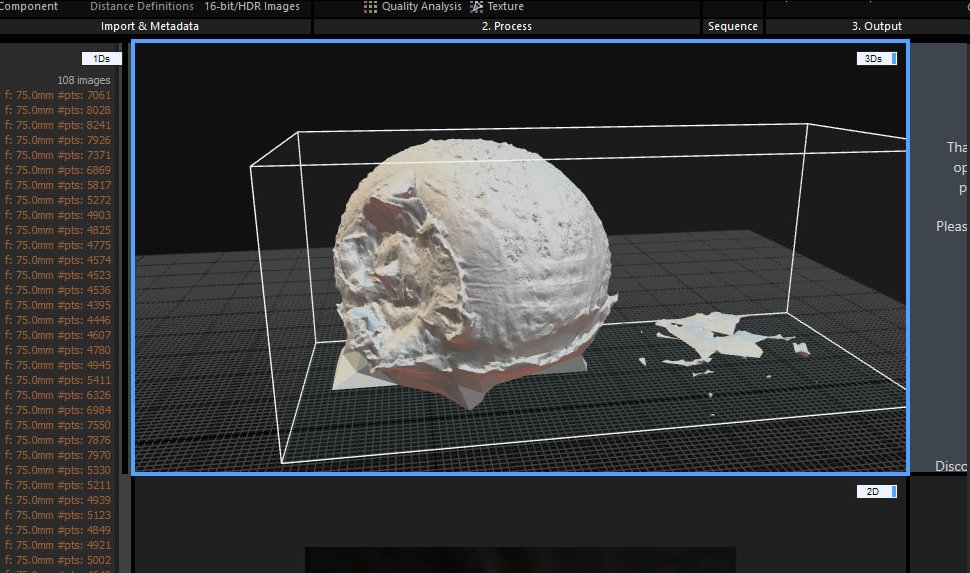Click the 3Ds view label
The image size is (970, 573).
point(873,58)
